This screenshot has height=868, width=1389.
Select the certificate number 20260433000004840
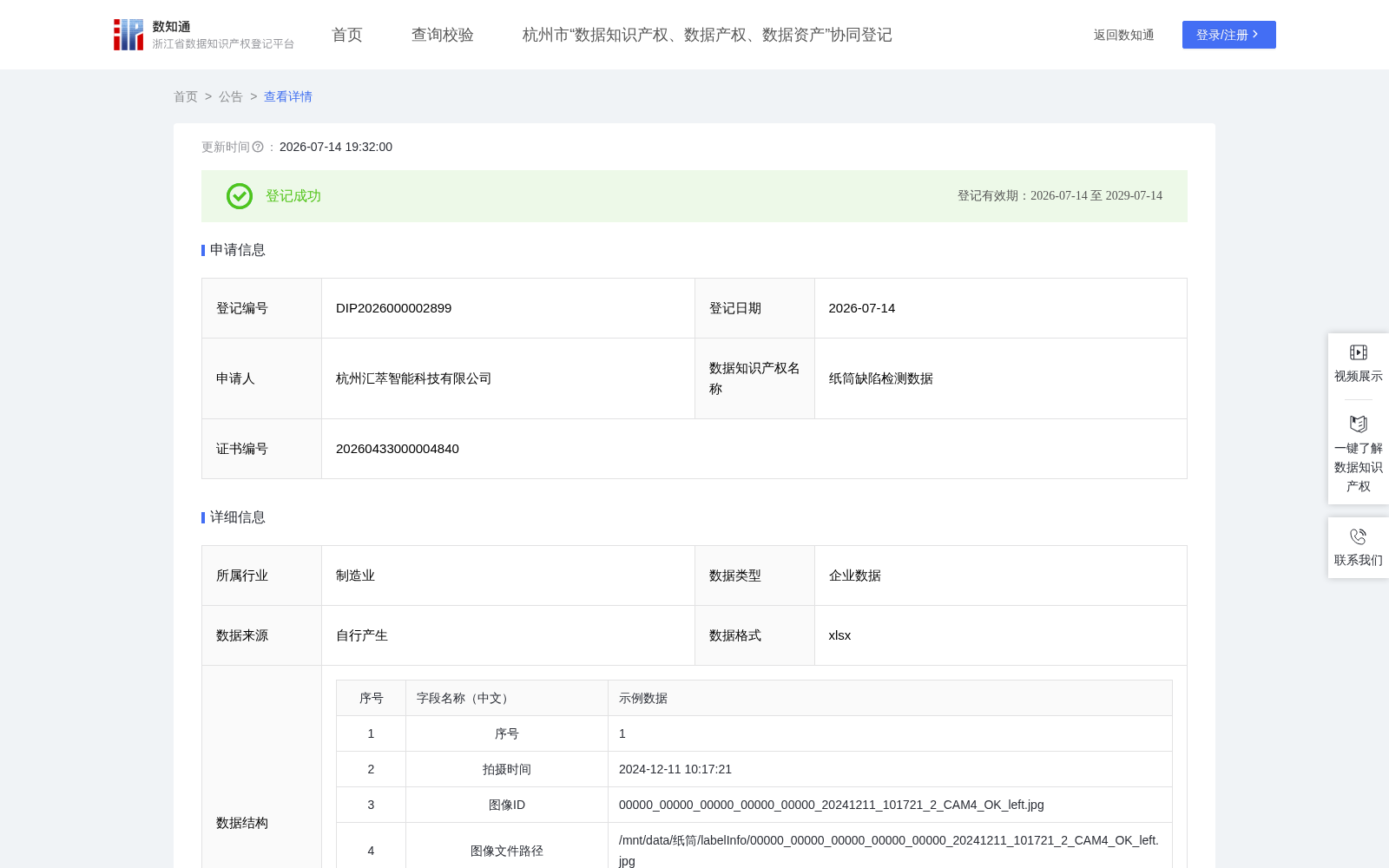398,449
